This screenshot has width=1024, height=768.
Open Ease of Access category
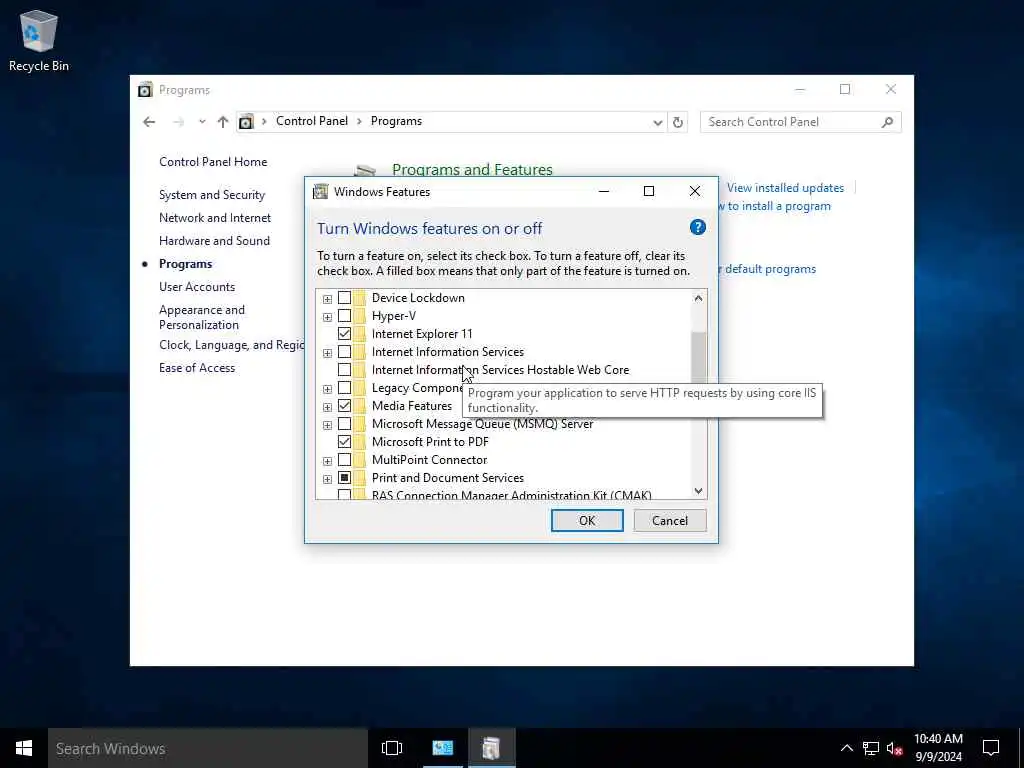pyautogui.click(x=197, y=368)
